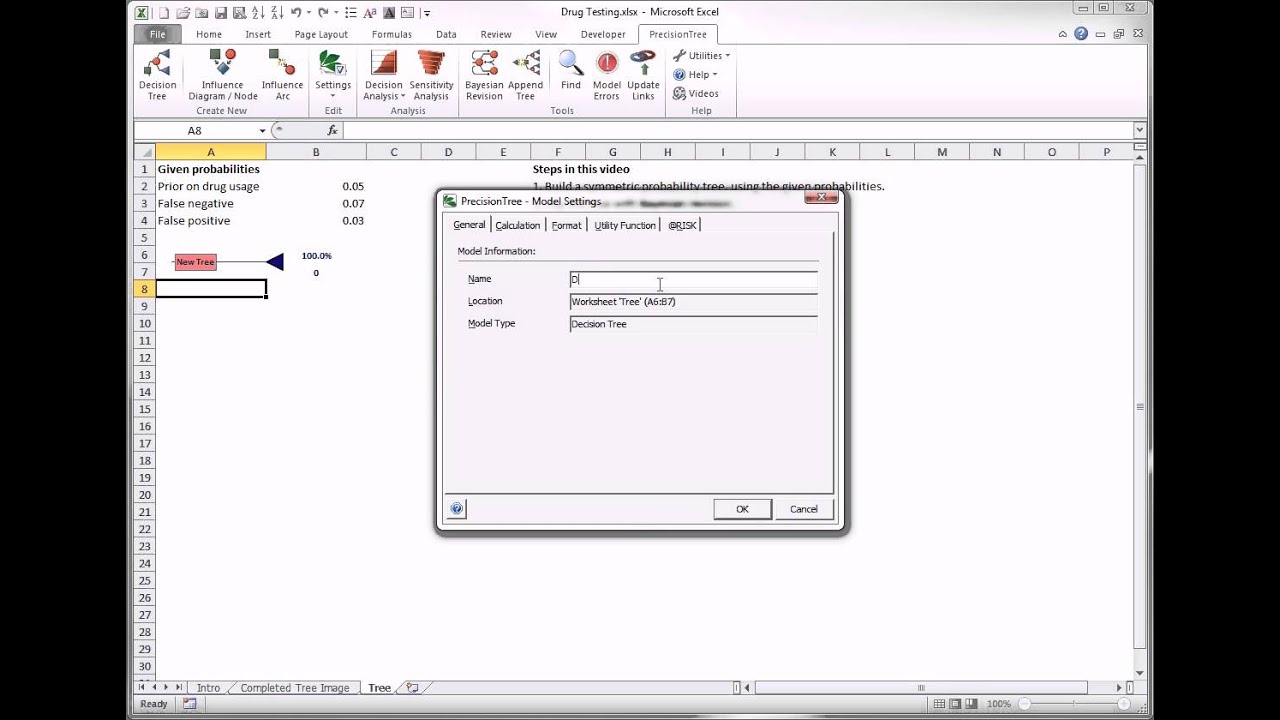Click the Name Box showing A8

tap(195, 131)
